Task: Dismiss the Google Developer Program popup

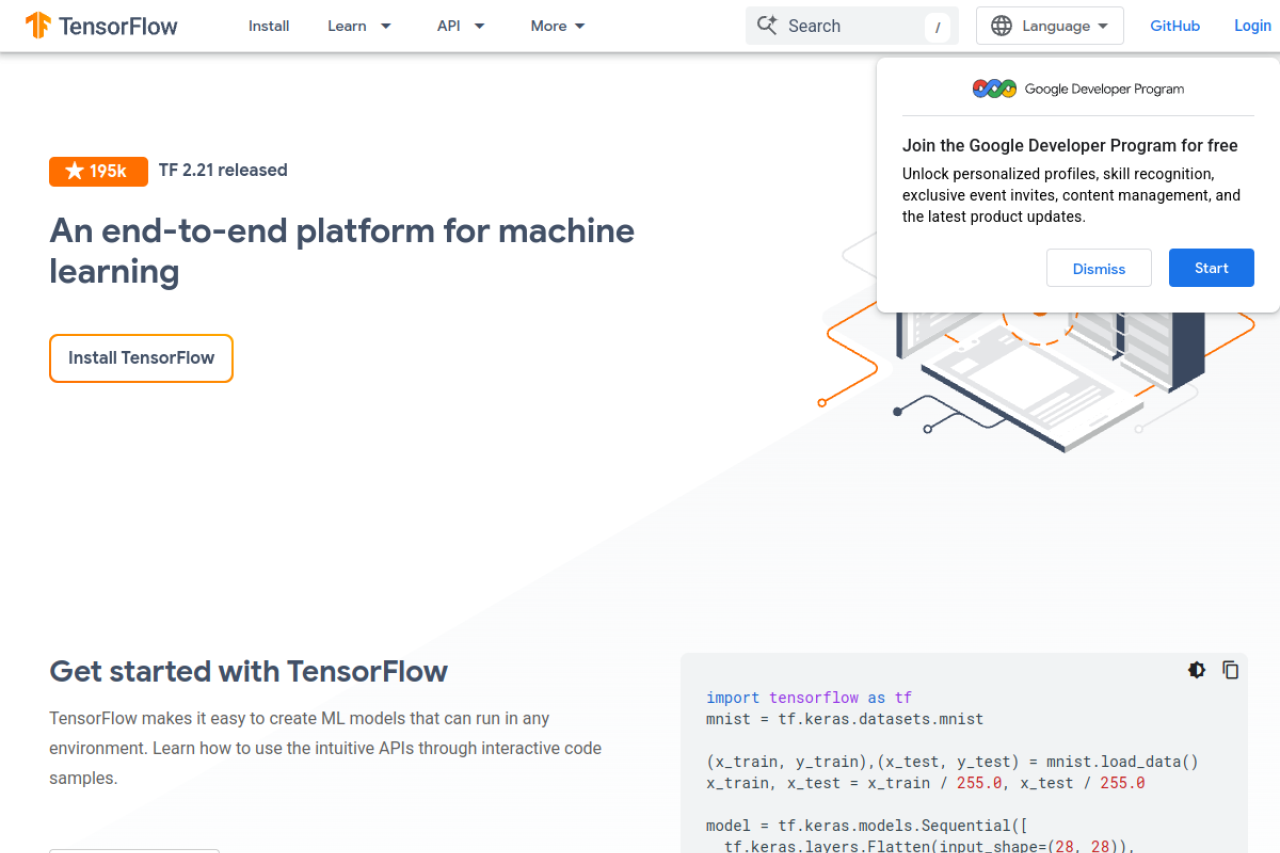Action: pos(1099,268)
